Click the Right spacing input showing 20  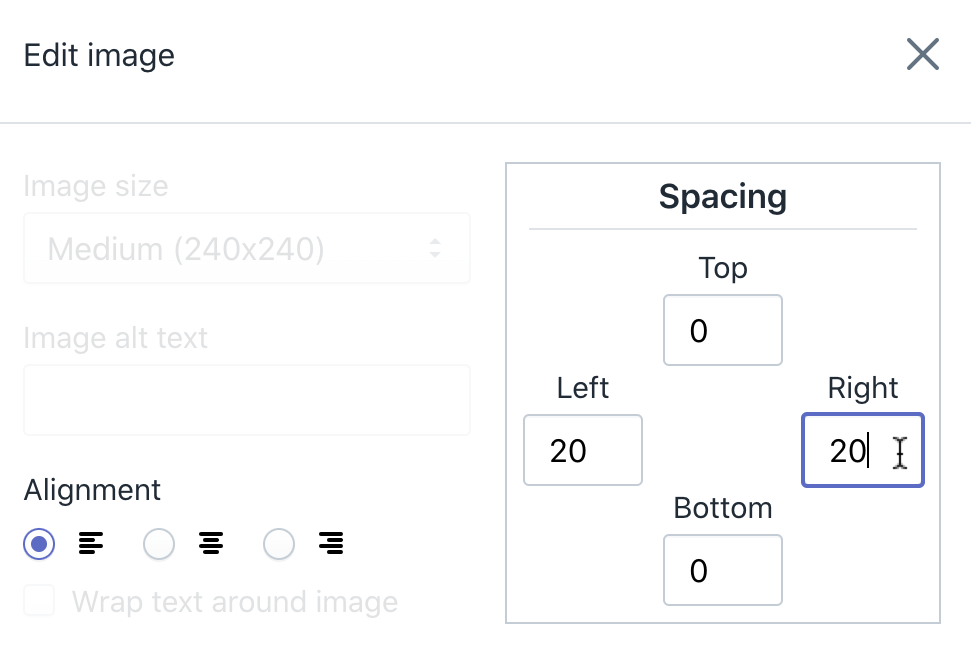(863, 450)
